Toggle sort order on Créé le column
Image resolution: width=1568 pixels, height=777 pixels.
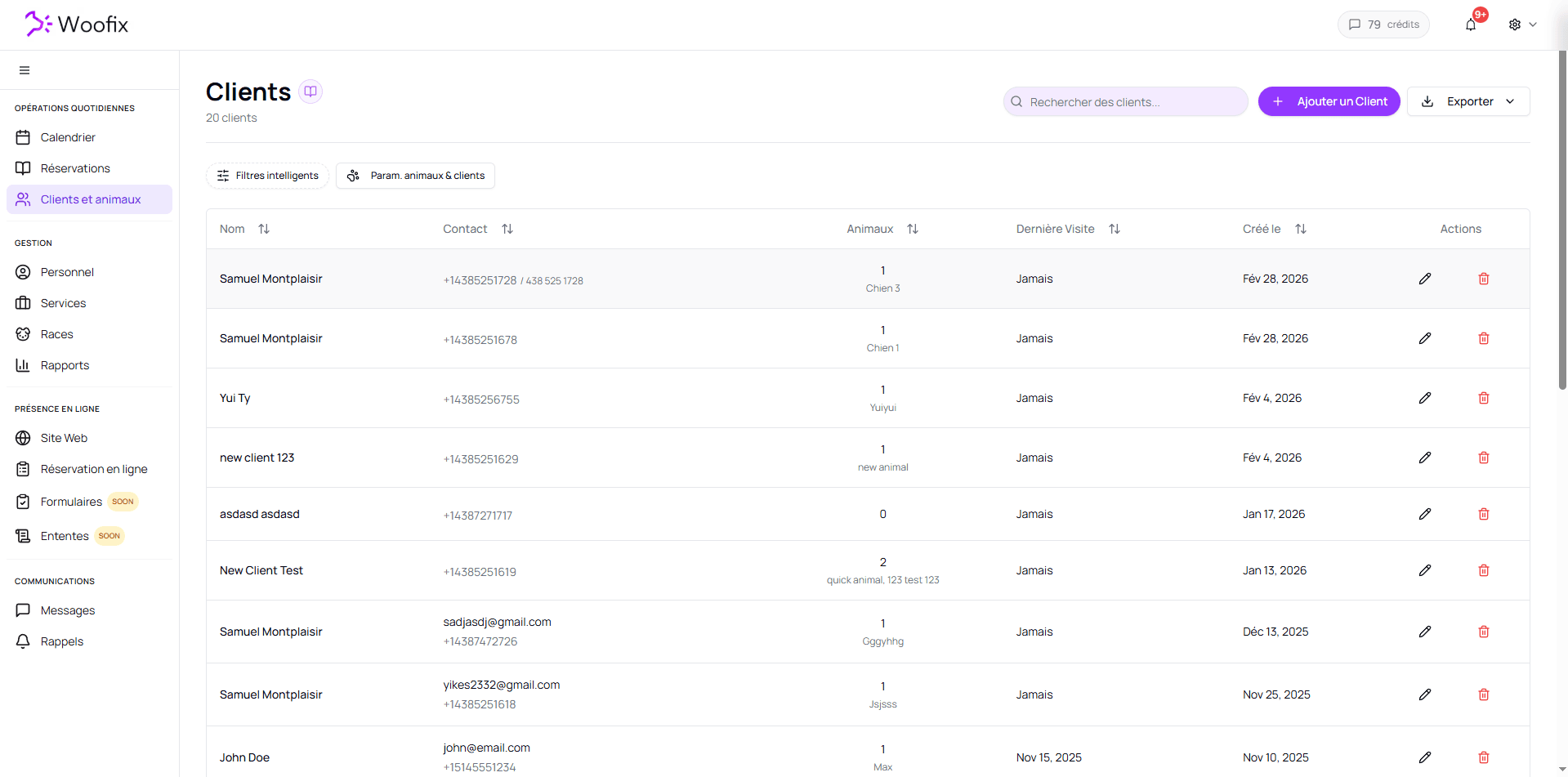[1301, 229]
